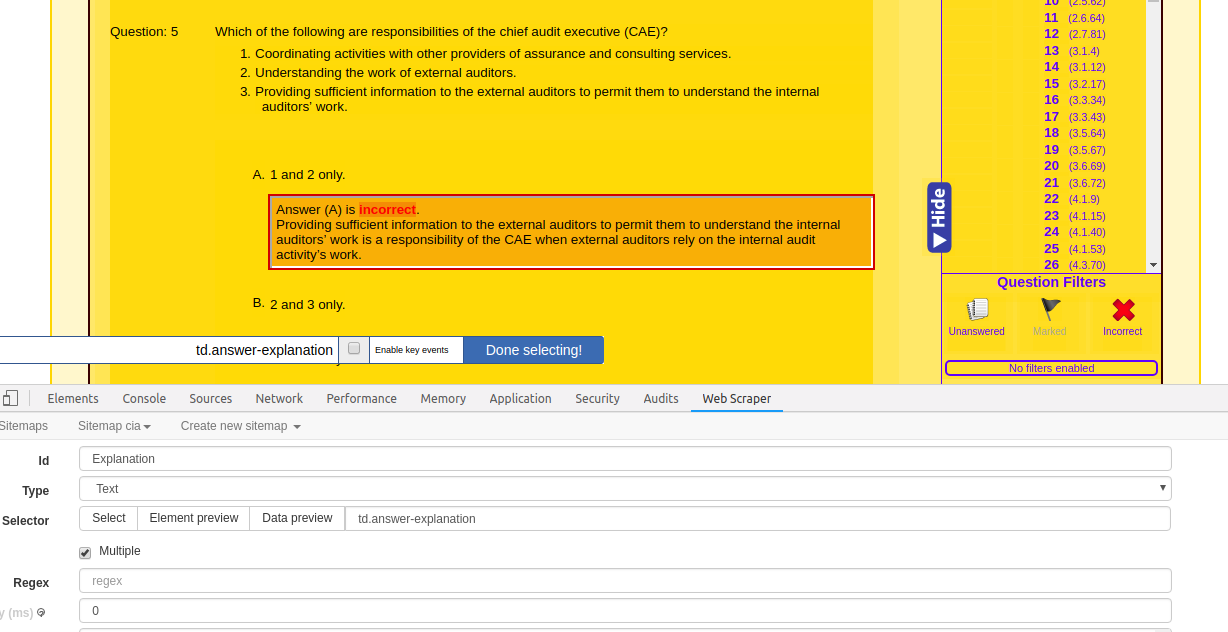Screen dimensions: 1228x632
Task: Click the Marked filter flag icon
Action: click(1050, 310)
